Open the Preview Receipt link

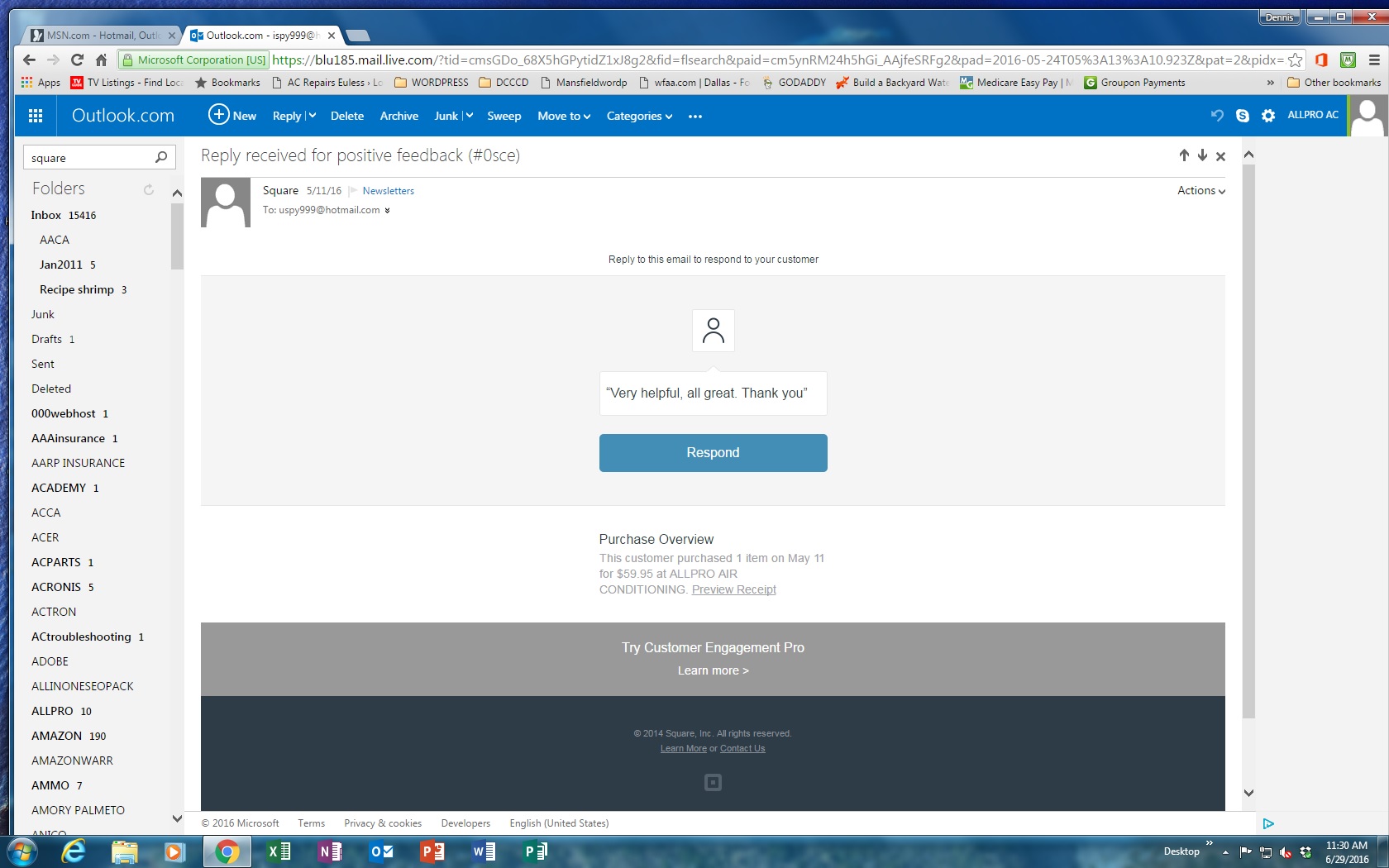pos(733,589)
